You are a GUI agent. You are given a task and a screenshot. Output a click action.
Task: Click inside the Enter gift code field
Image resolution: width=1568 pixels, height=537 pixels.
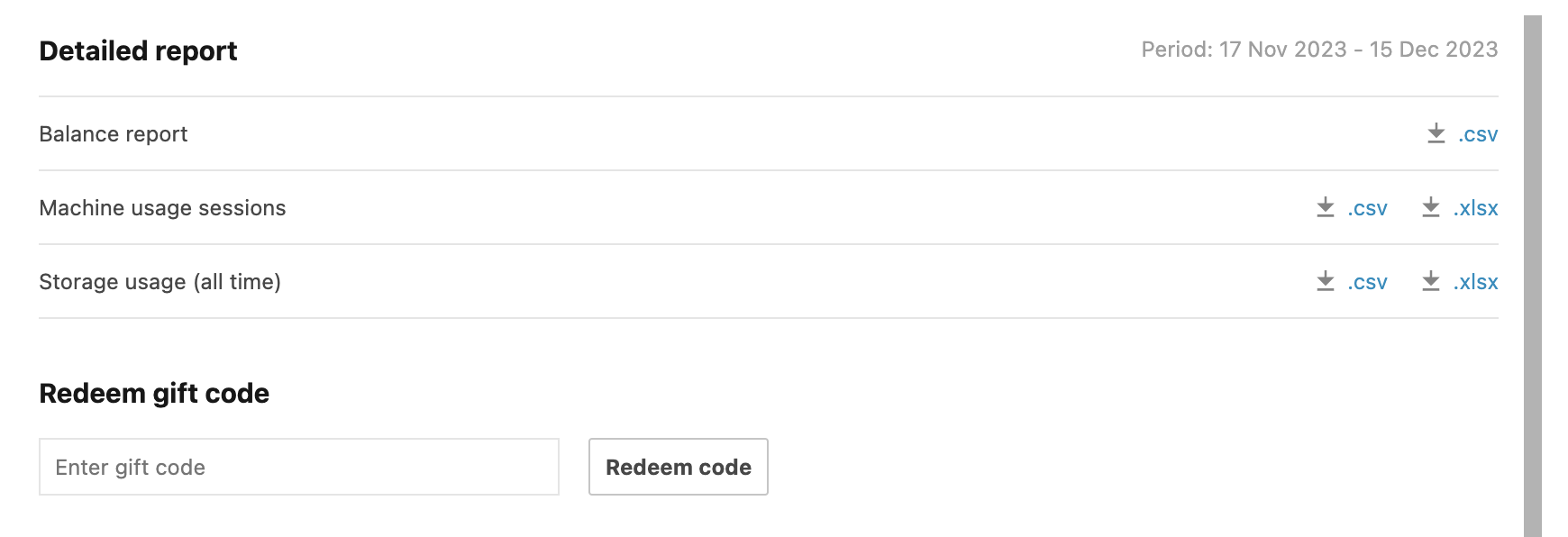[299, 467]
